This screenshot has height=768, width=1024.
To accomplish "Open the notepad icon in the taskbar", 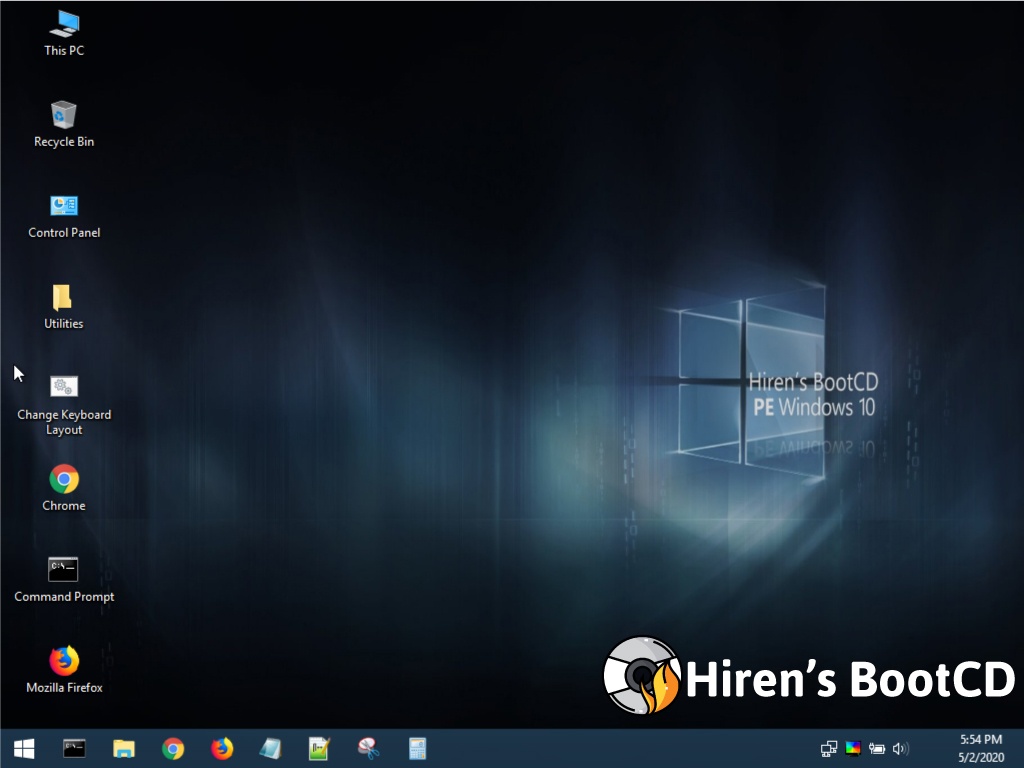I will (x=270, y=748).
